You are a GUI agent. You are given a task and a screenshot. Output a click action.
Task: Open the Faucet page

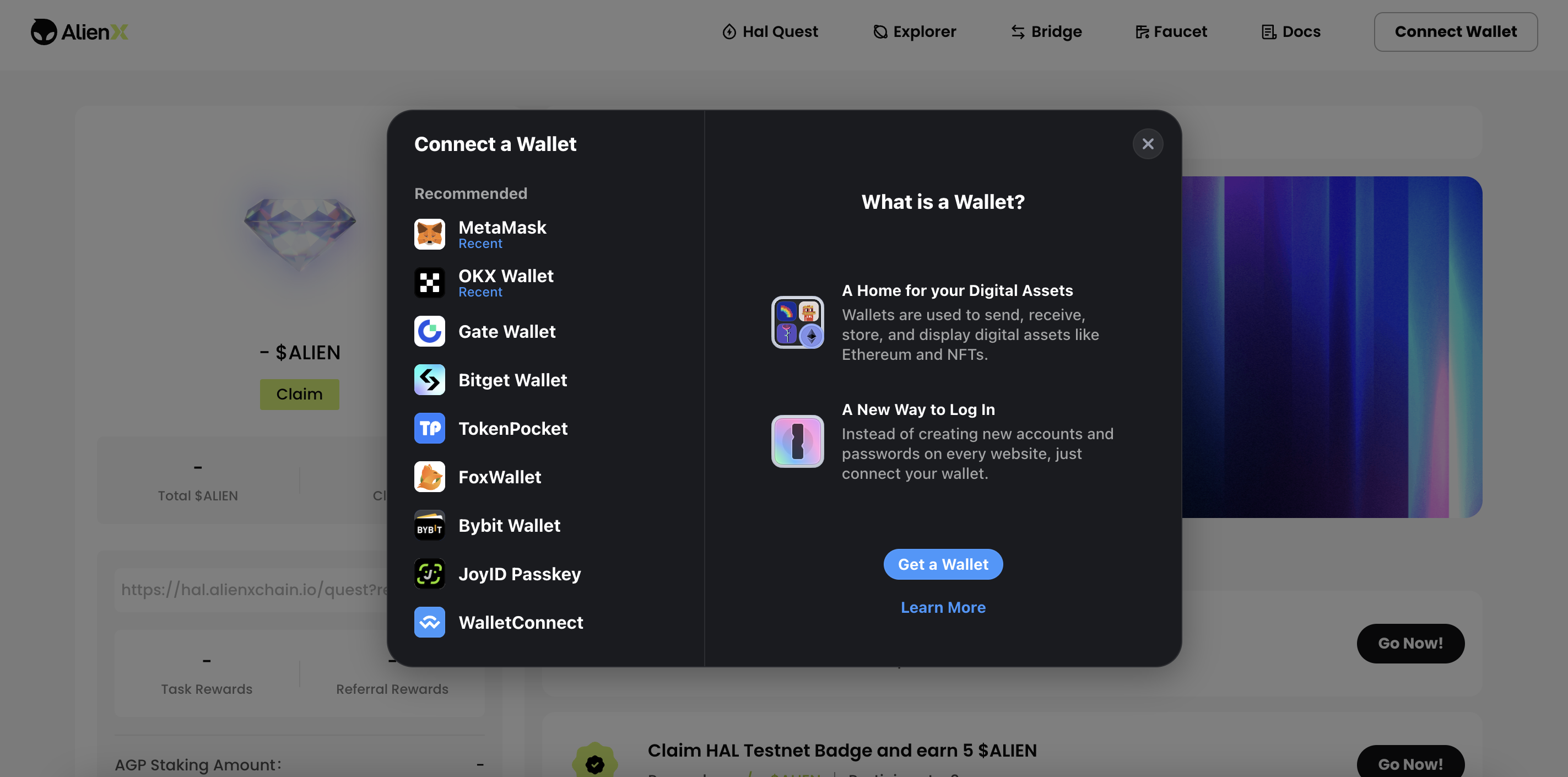point(1171,31)
